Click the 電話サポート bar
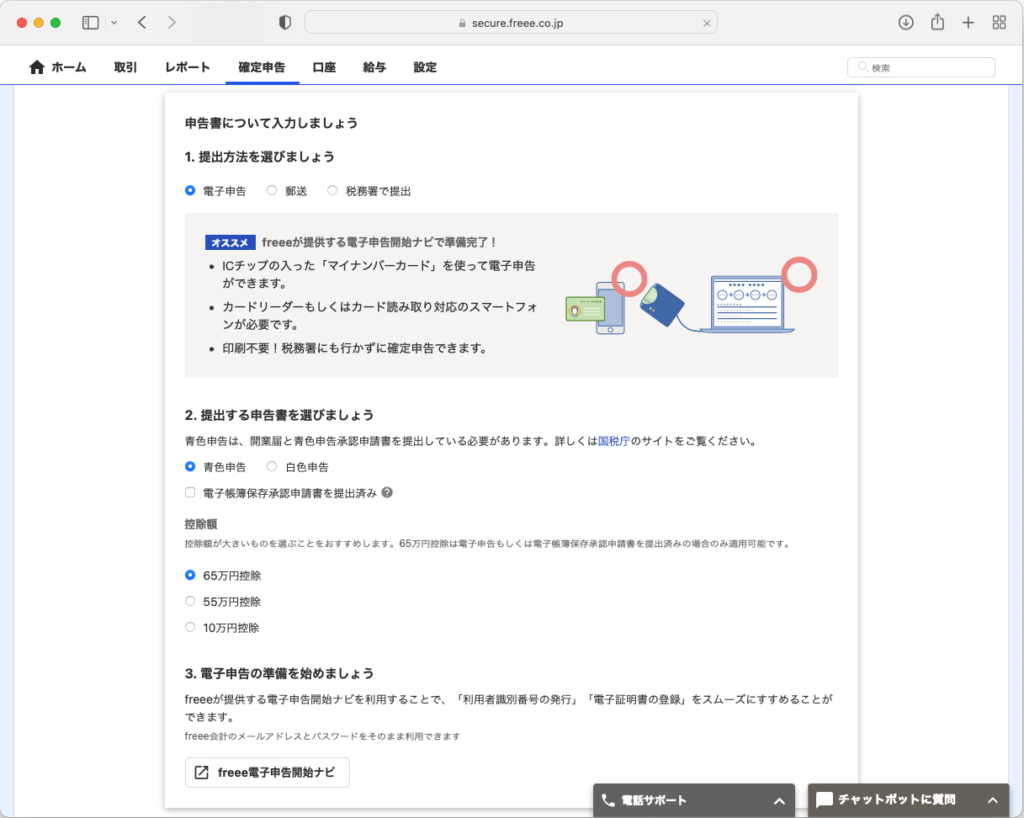 click(x=694, y=800)
